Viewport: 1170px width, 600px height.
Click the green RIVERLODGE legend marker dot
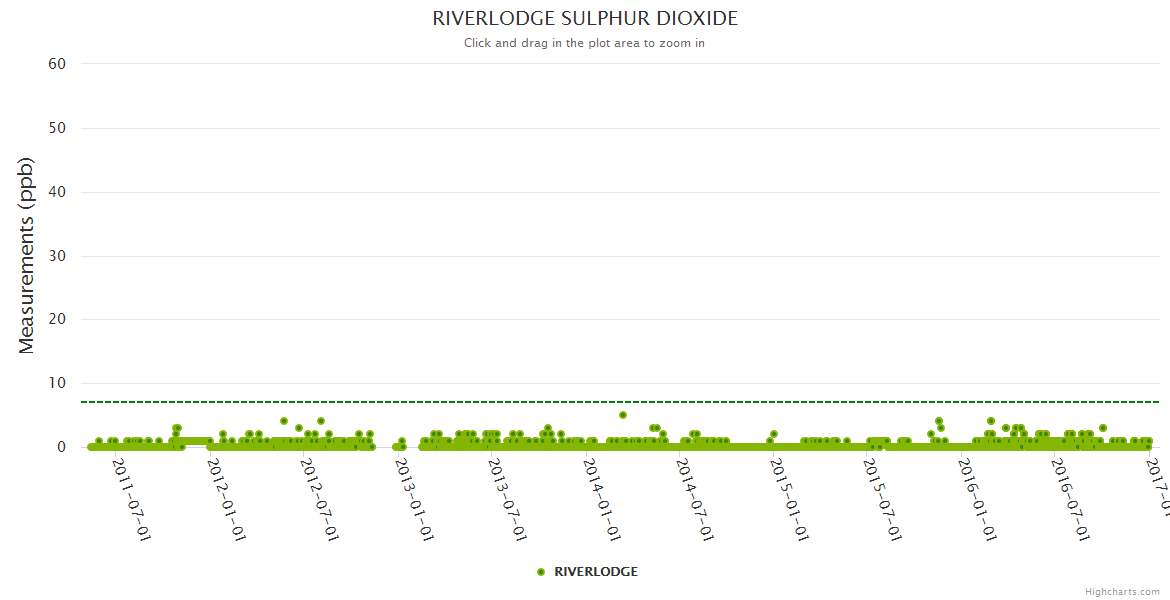[x=541, y=572]
